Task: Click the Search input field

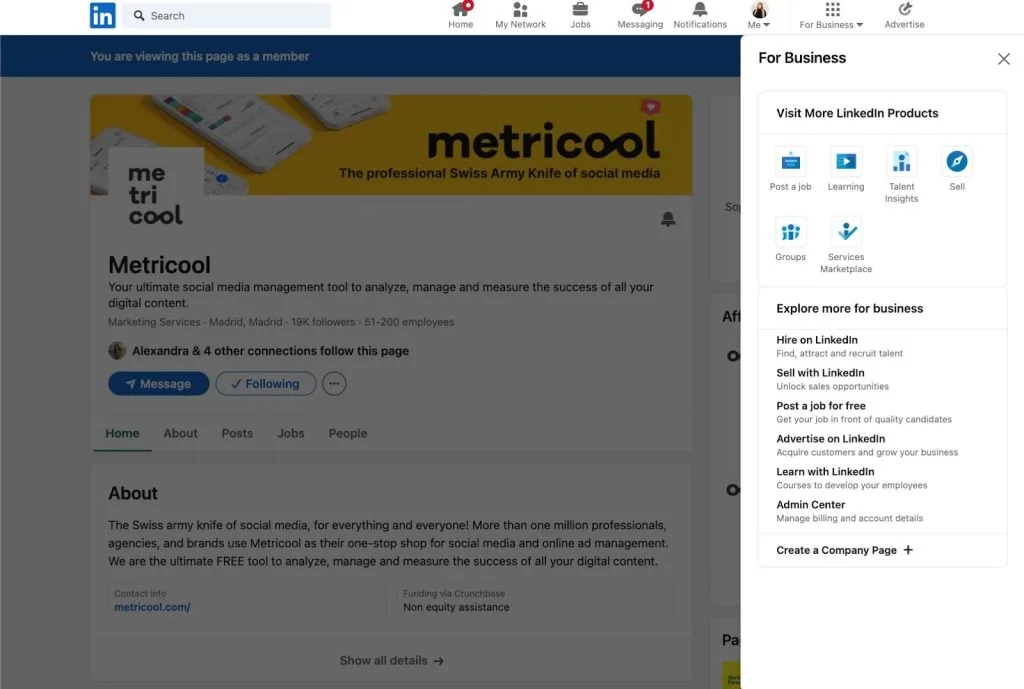Action: pyautogui.click(x=227, y=15)
